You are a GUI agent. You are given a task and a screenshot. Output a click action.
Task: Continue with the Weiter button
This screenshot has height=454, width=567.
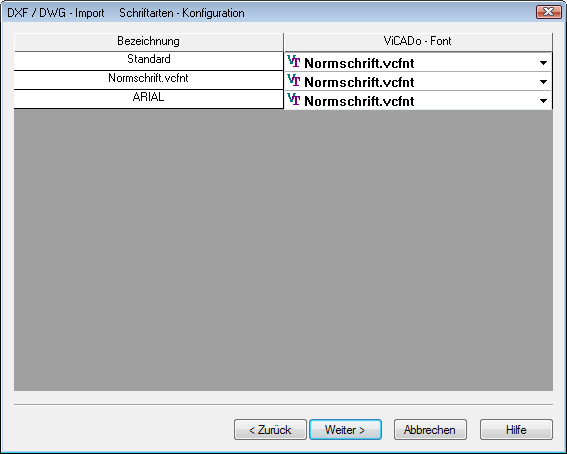(x=345, y=430)
